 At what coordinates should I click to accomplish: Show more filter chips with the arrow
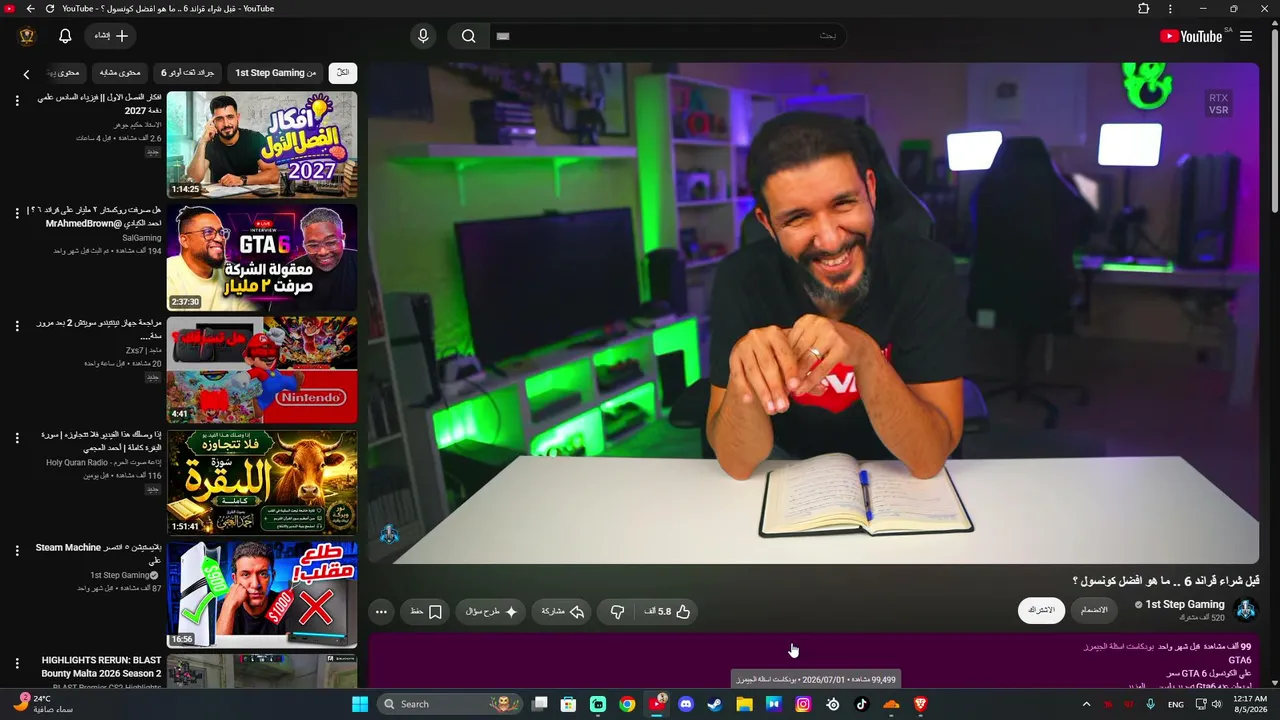click(x=27, y=74)
